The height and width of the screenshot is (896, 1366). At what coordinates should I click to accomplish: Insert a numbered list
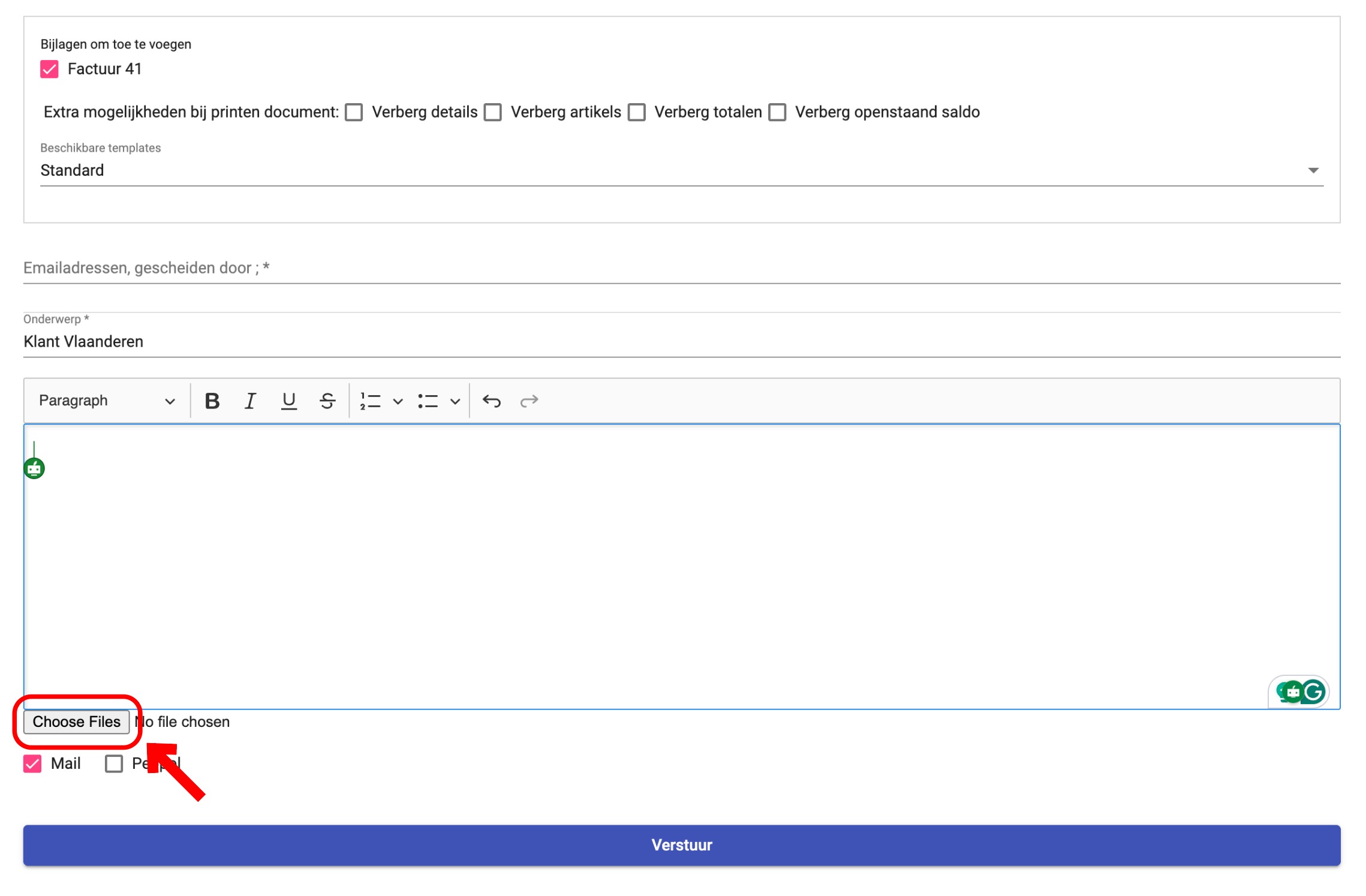(370, 401)
